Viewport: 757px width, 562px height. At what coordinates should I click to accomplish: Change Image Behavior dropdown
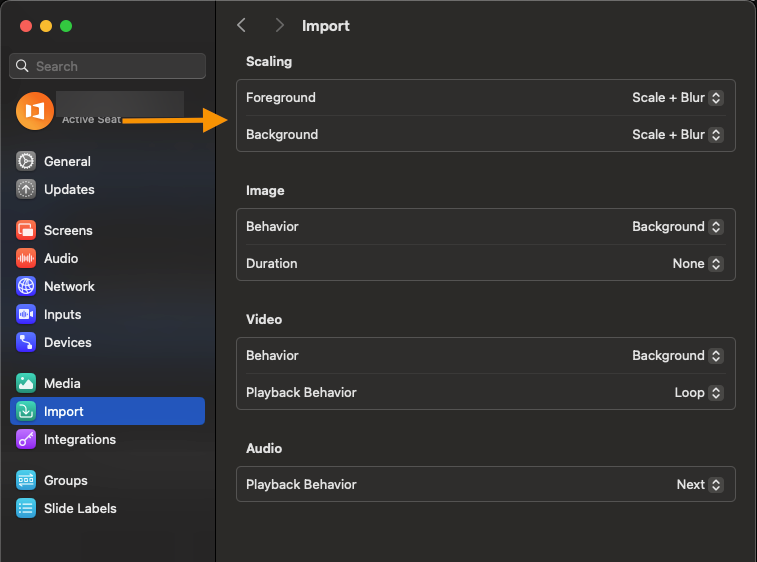click(677, 226)
